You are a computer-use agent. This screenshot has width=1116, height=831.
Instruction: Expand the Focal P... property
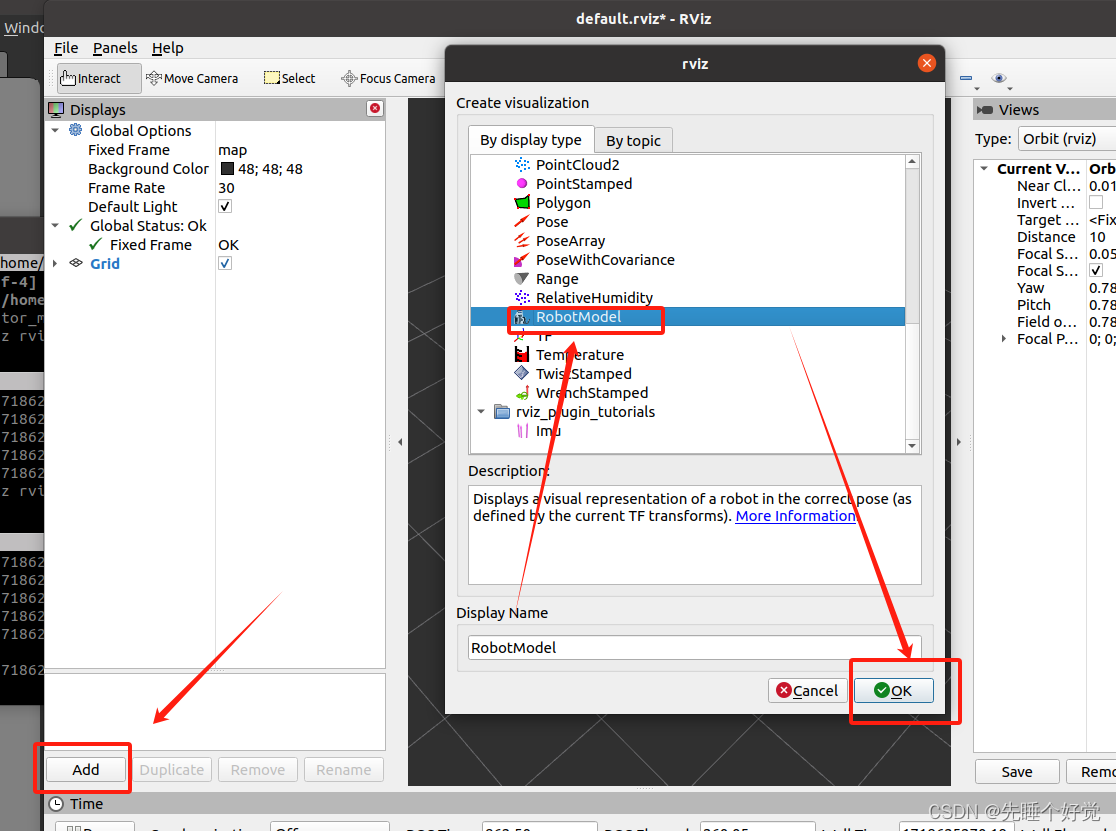pyautogui.click(x=1004, y=339)
